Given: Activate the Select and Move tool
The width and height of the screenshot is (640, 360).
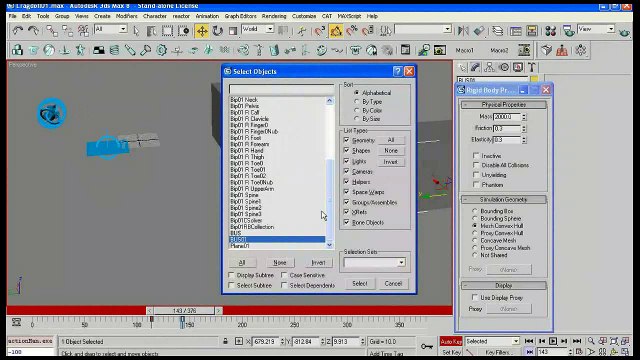Looking at the screenshot, I should 202,31.
